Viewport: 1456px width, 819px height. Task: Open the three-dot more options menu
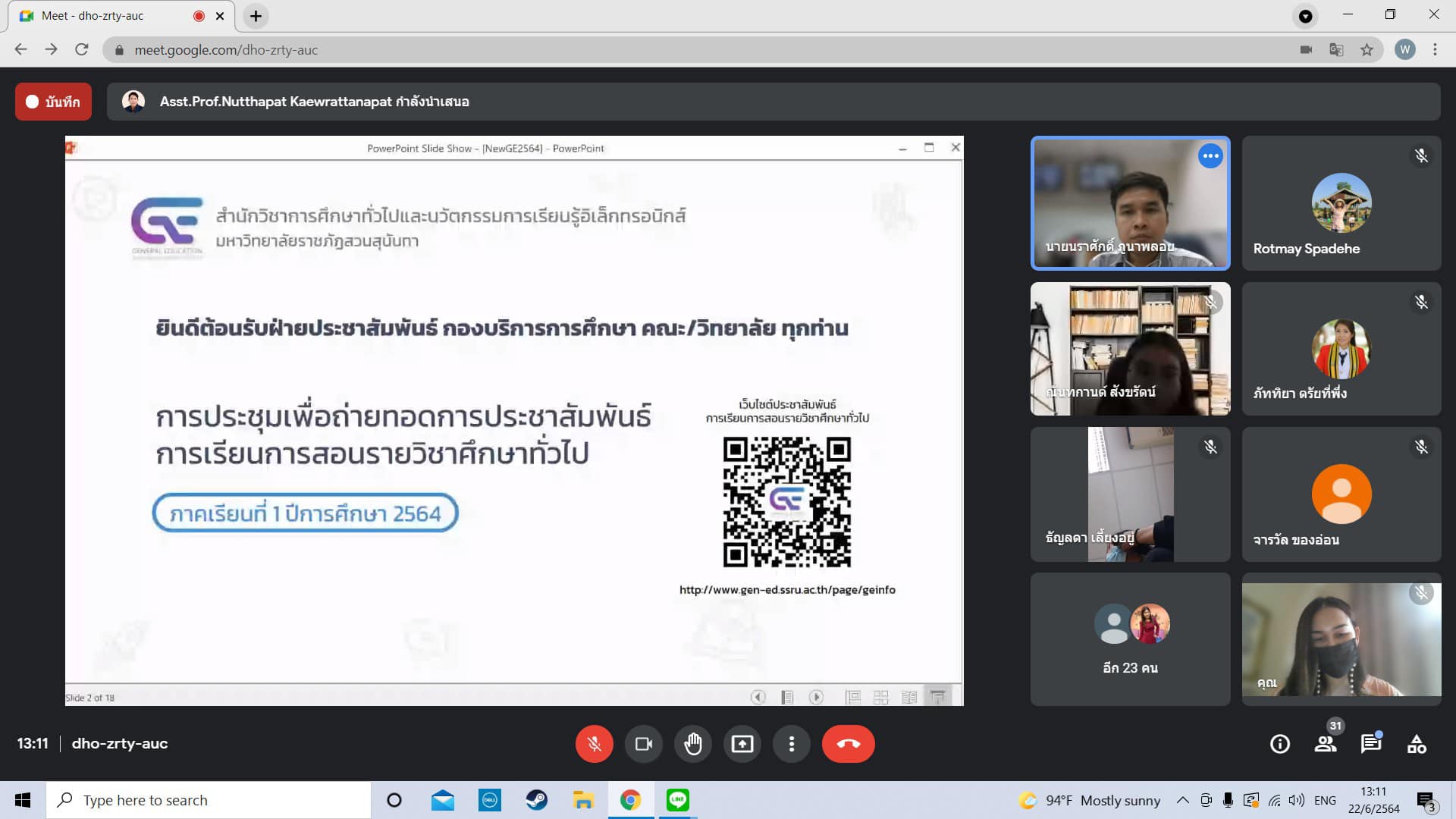click(791, 744)
